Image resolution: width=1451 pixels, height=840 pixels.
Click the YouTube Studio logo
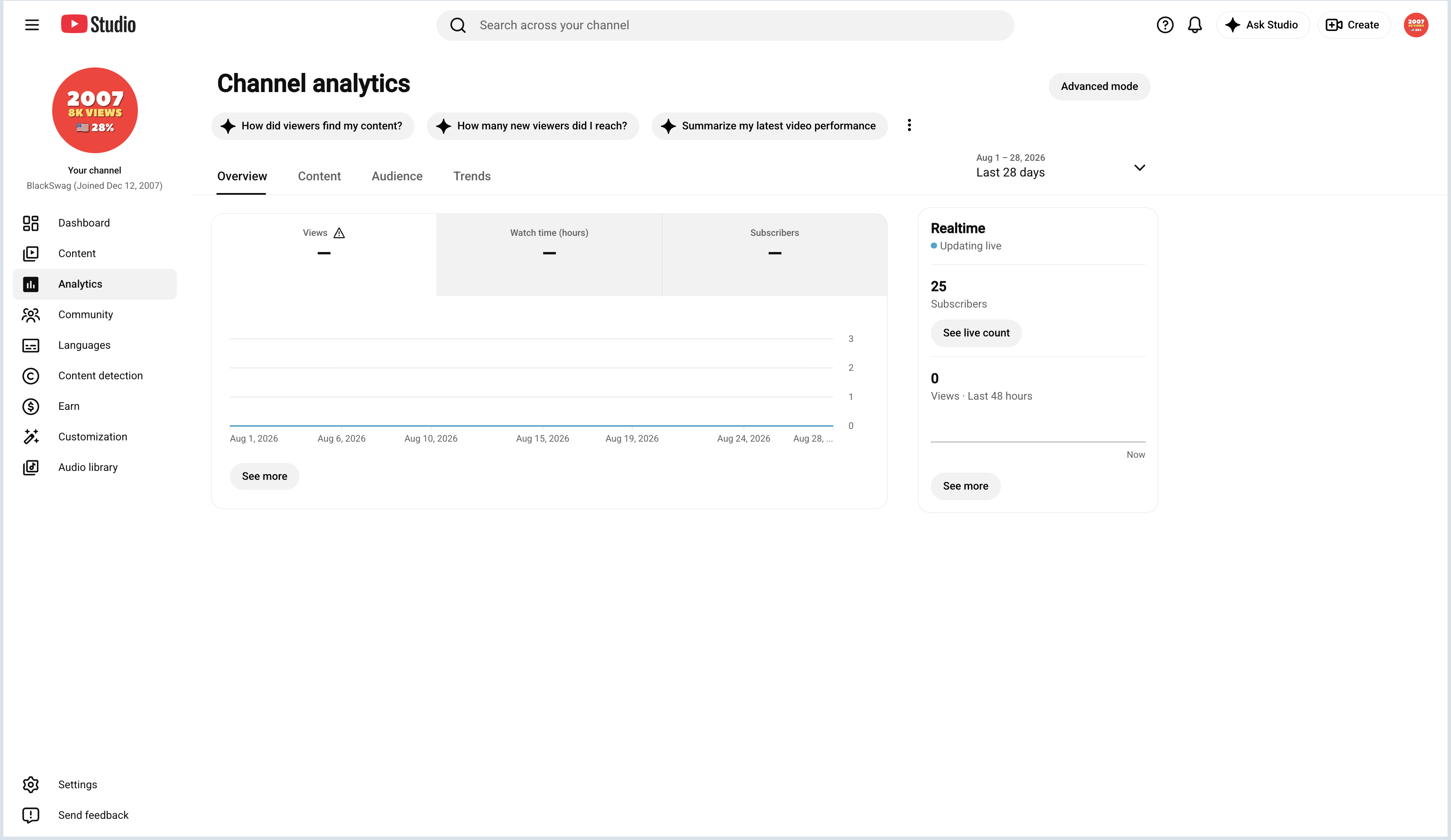coord(98,25)
